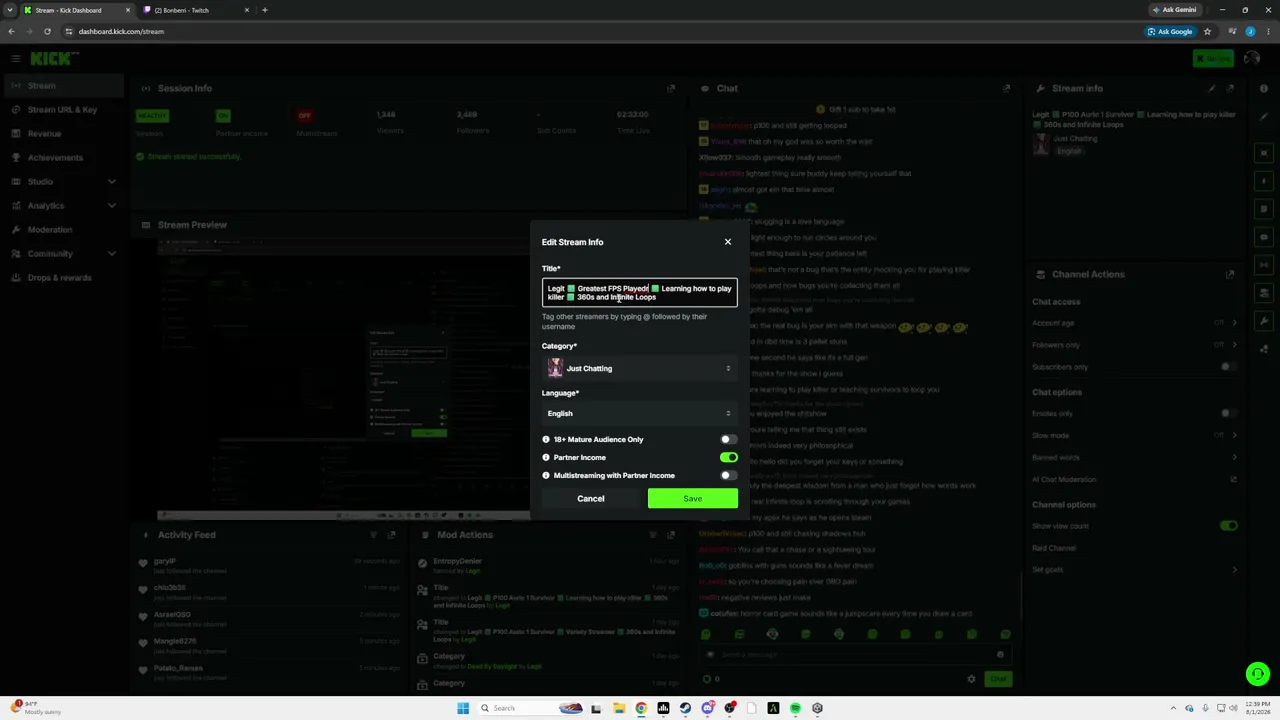Click the info icon beside 18+ Mature Audience
Screen dimensions: 1280x720
pyautogui.click(x=546, y=440)
